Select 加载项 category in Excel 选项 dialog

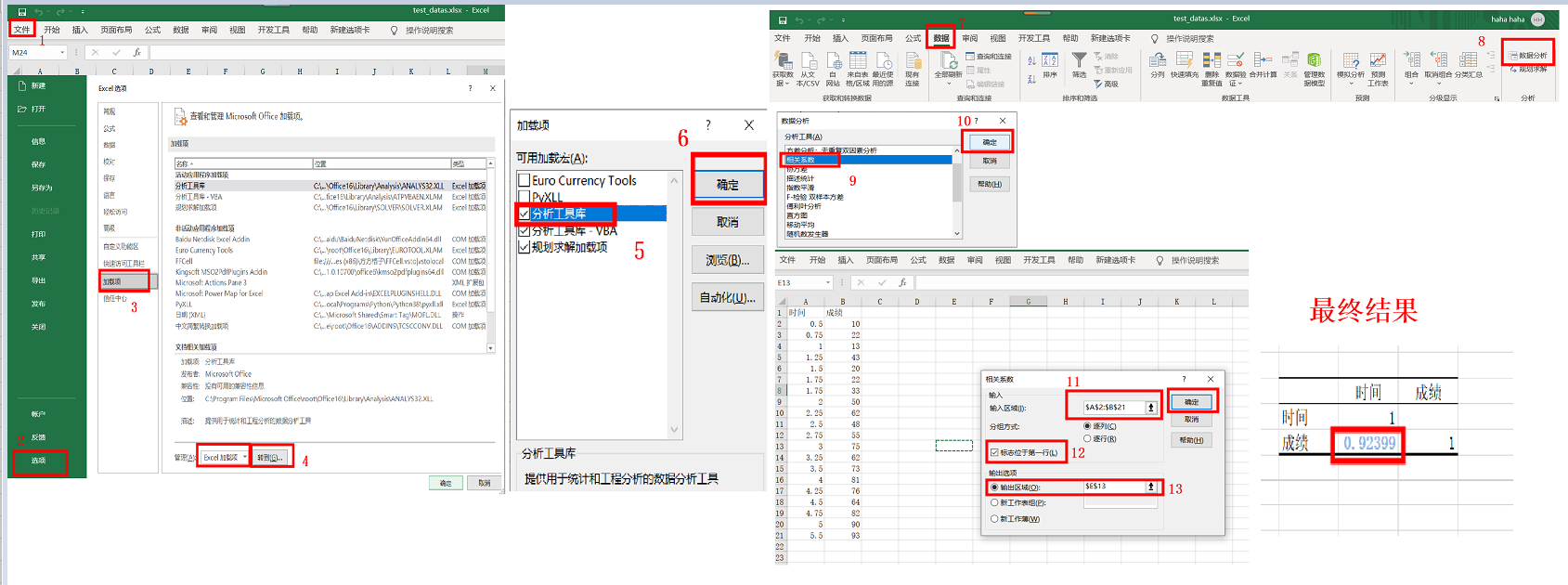123,281
